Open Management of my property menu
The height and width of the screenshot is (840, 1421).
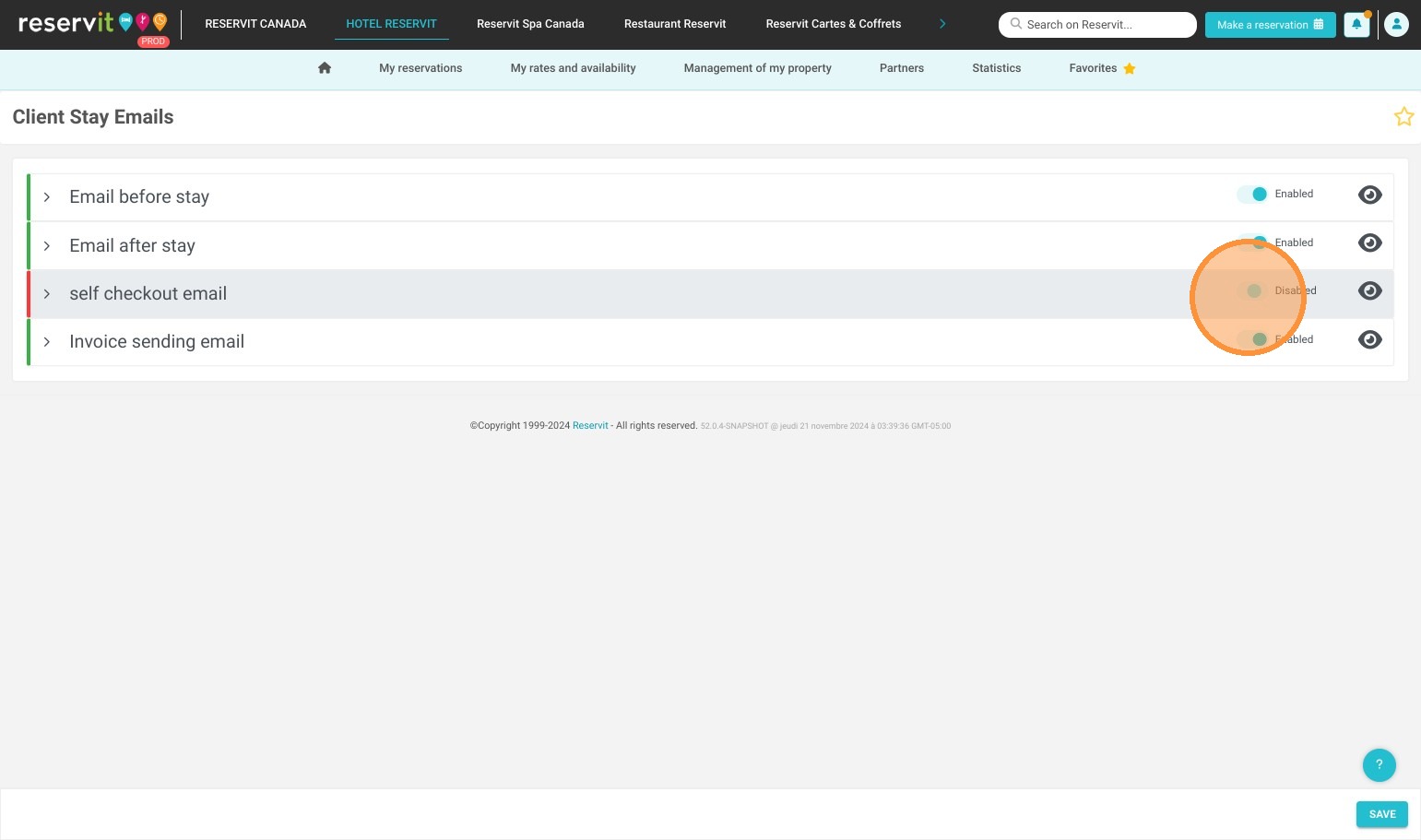[758, 68]
